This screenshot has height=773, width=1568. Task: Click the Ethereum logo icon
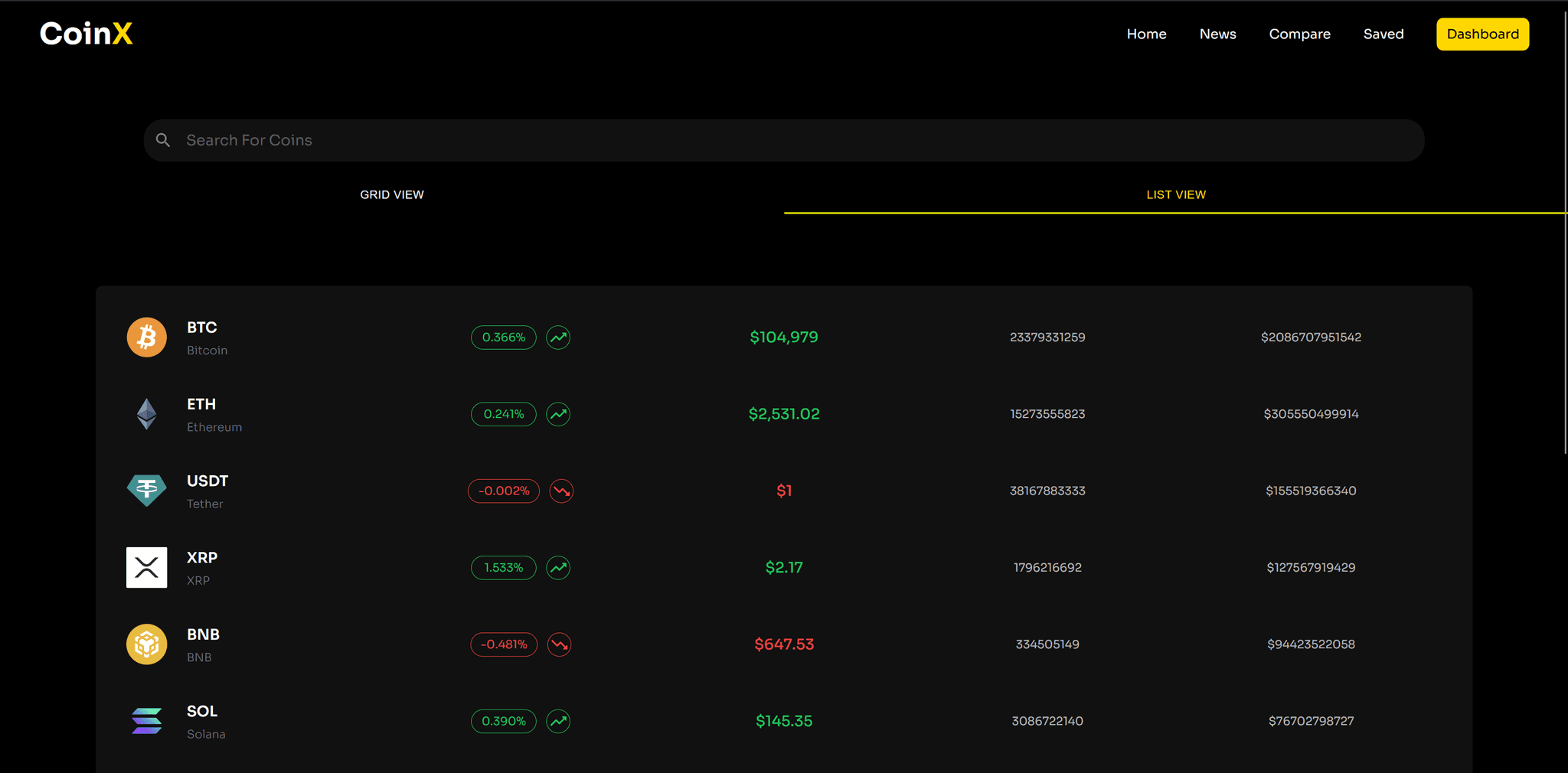point(146,414)
